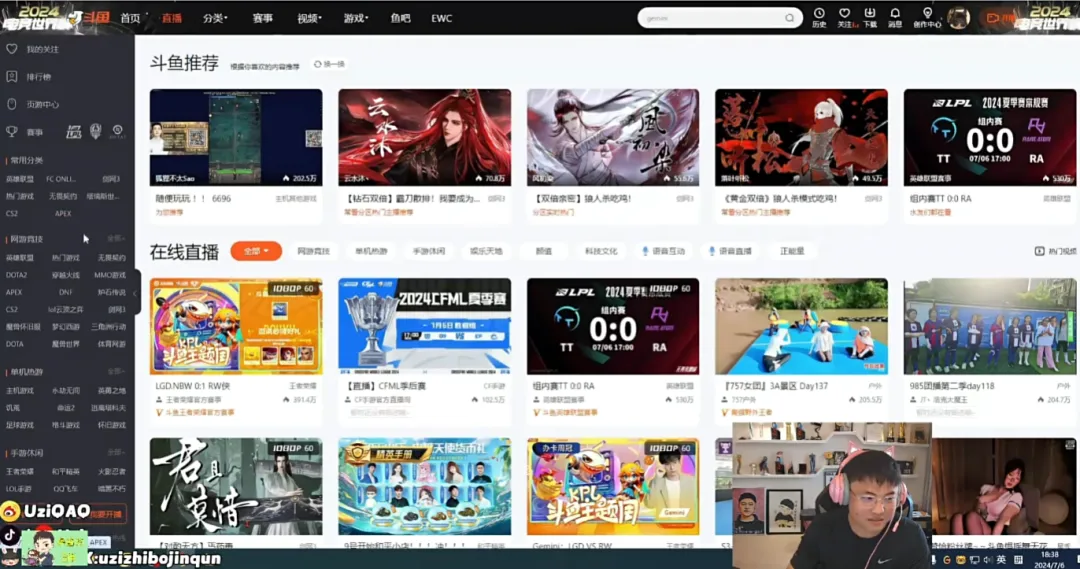Open 《黄金双倍》狼人杀 stream title
The image size is (1080, 569).
tap(780, 198)
